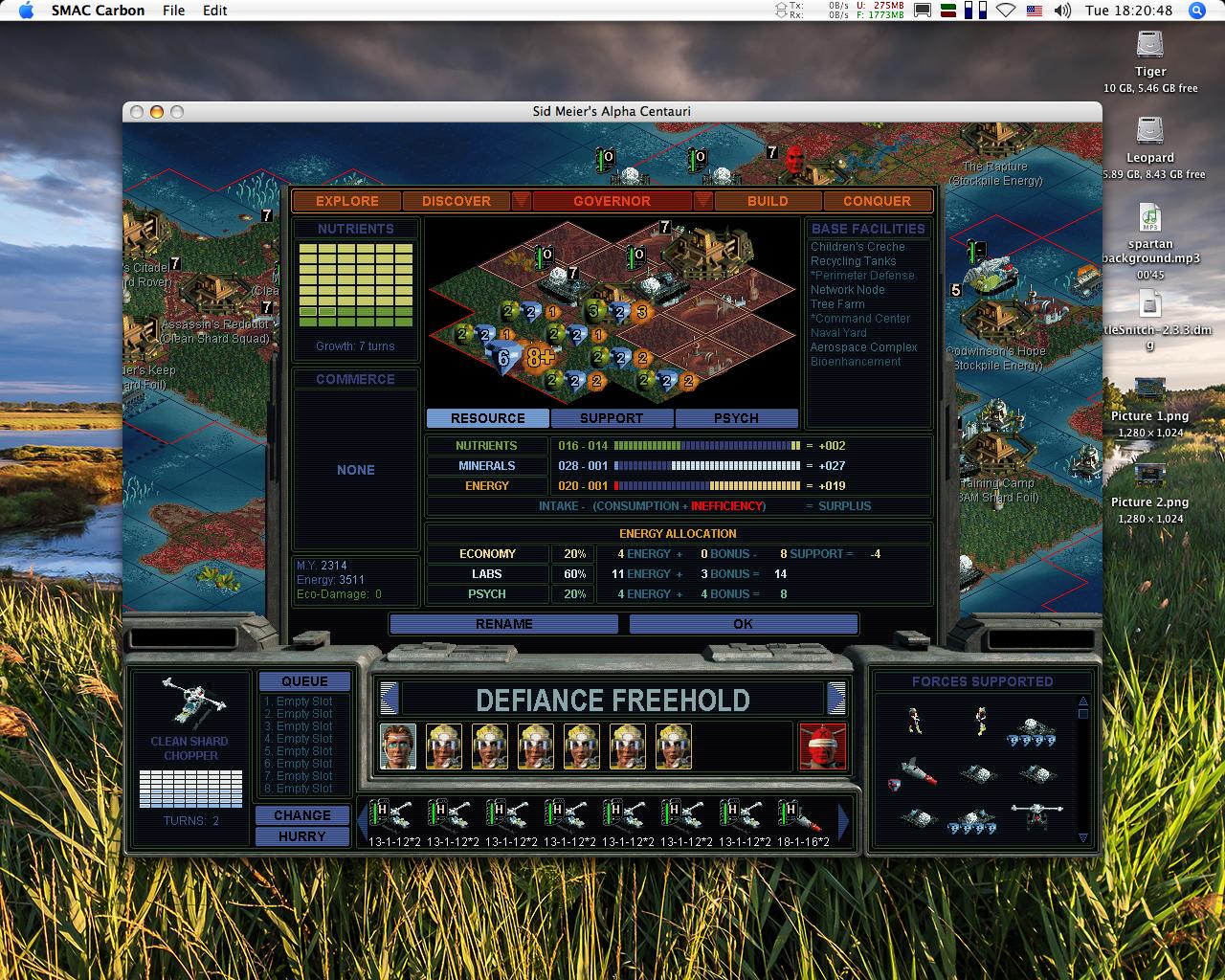Select the red-masked drone citizen portrait

tap(822, 746)
